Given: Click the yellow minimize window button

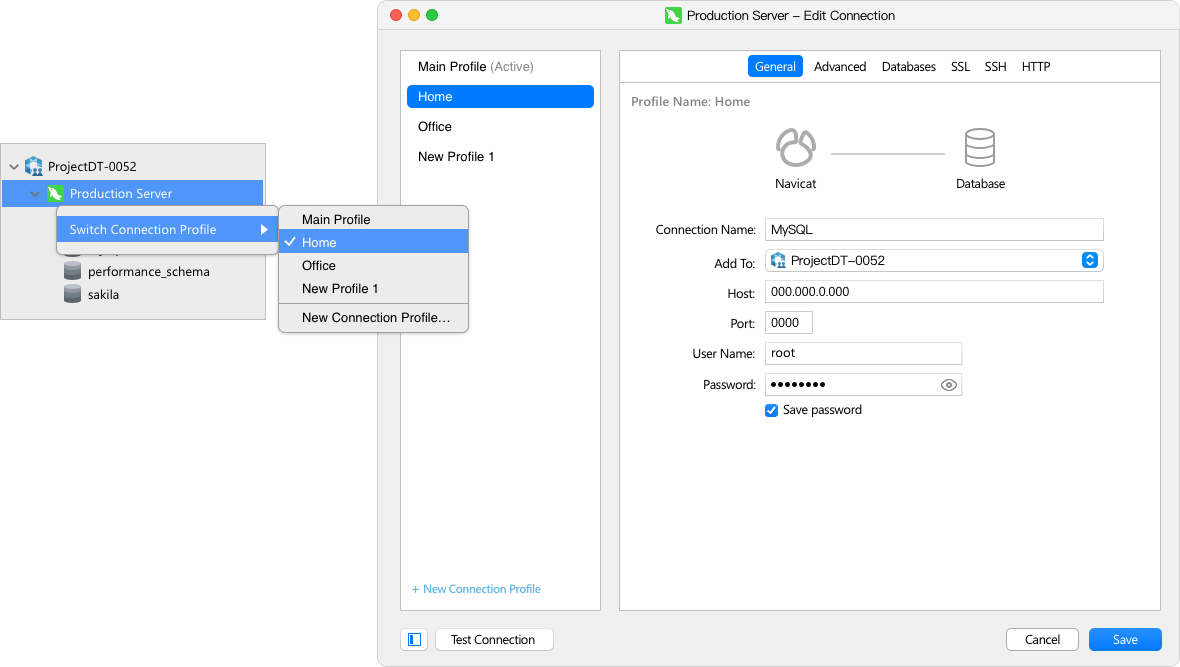Looking at the screenshot, I should pos(414,15).
